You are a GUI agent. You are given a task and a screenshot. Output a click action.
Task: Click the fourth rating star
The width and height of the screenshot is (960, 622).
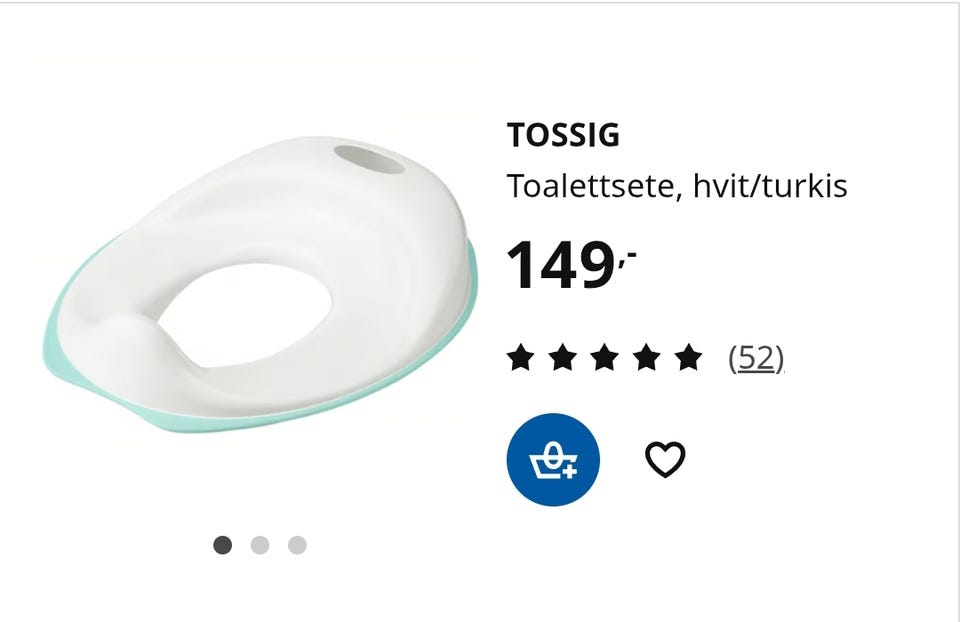coord(647,357)
